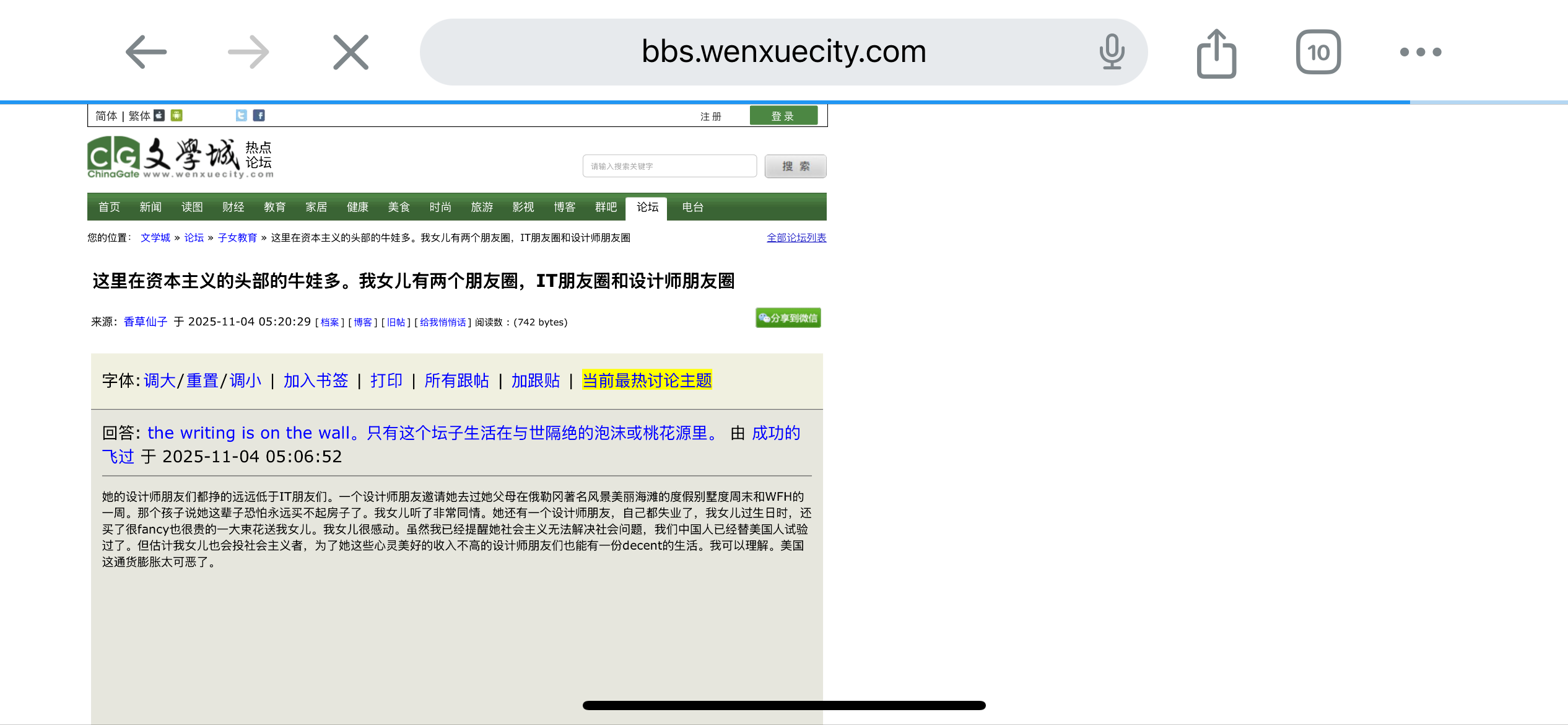This screenshot has height=725, width=1568.
Task: Open the 香草仙子 author link
Action: [x=146, y=322]
